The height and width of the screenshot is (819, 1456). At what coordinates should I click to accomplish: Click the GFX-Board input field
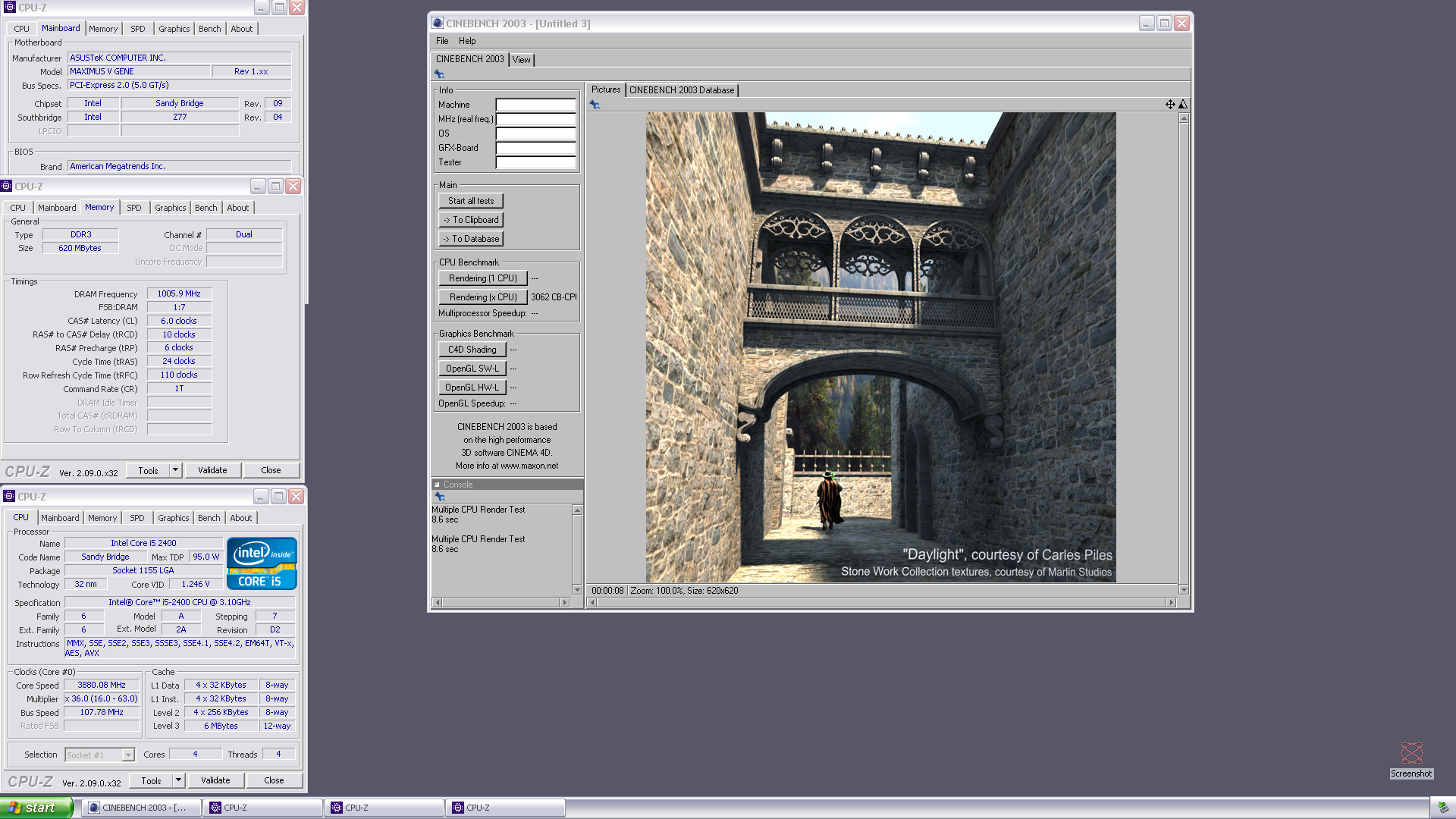pos(536,148)
